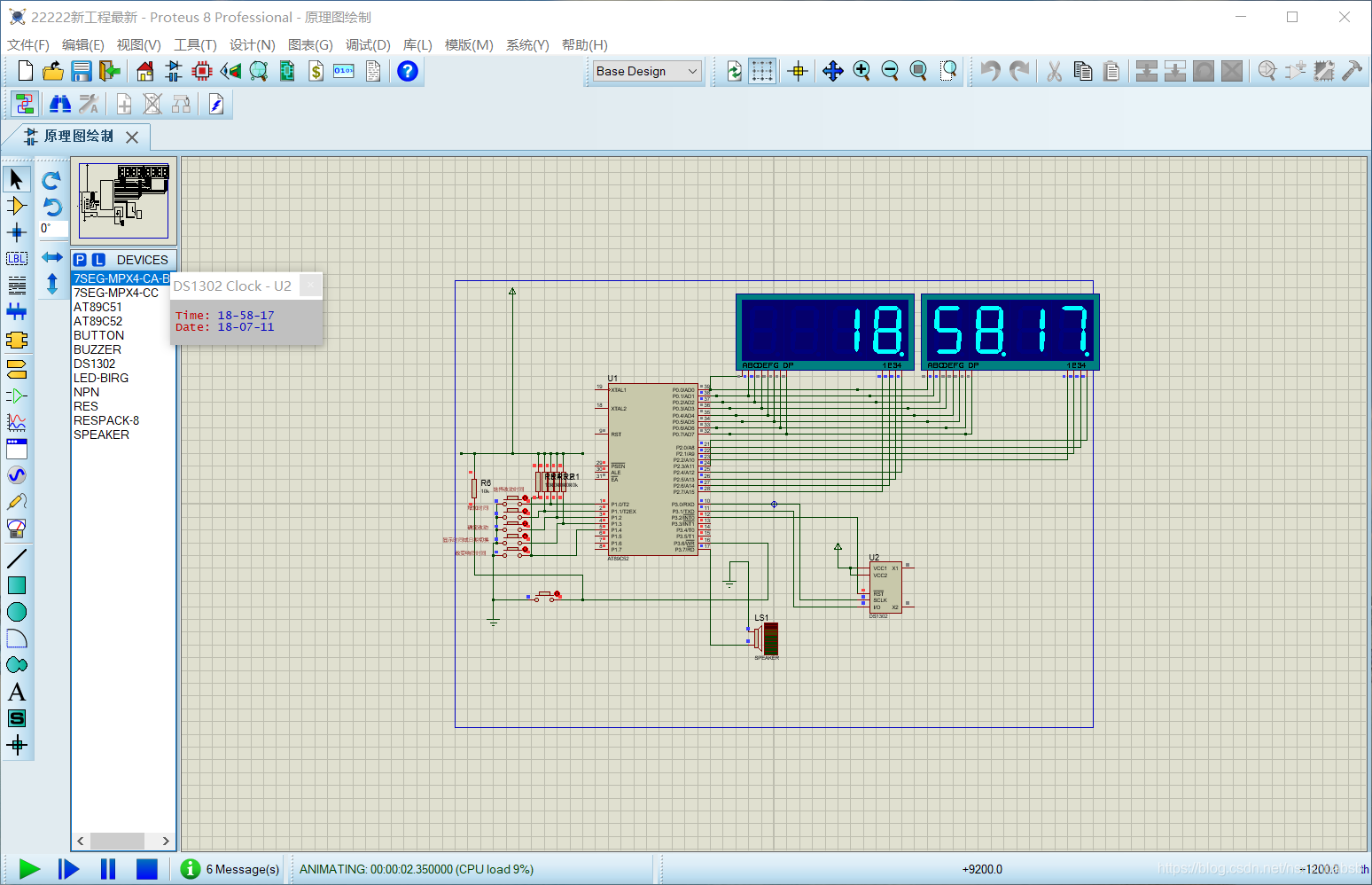The width and height of the screenshot is (1372, 885).
Task: Select the Generator mode tool
Action: [16, 475]
